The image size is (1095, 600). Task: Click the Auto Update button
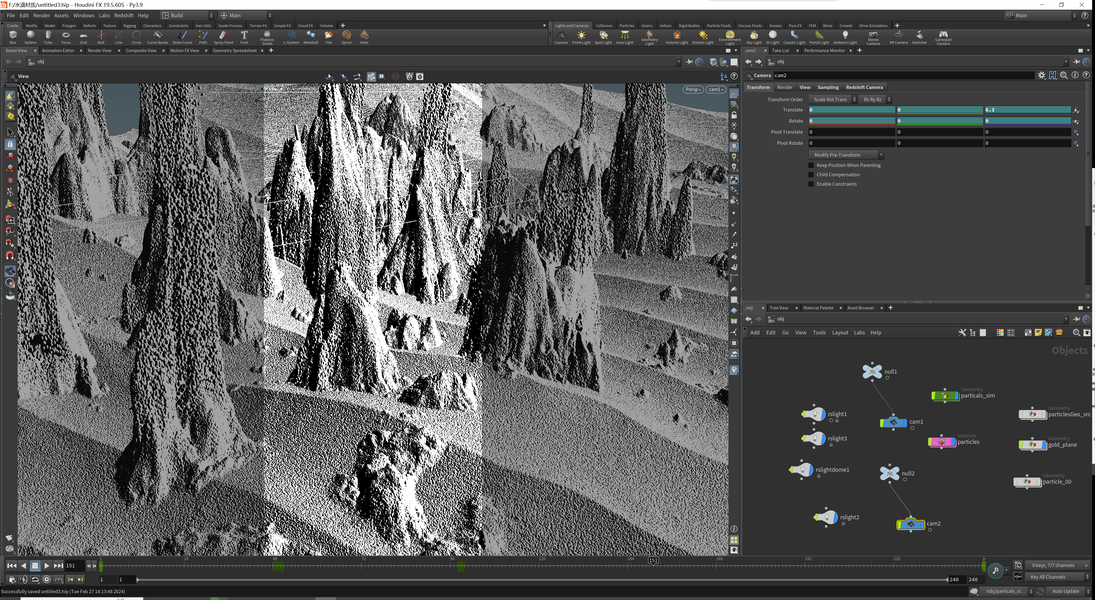pos(1066,591)
